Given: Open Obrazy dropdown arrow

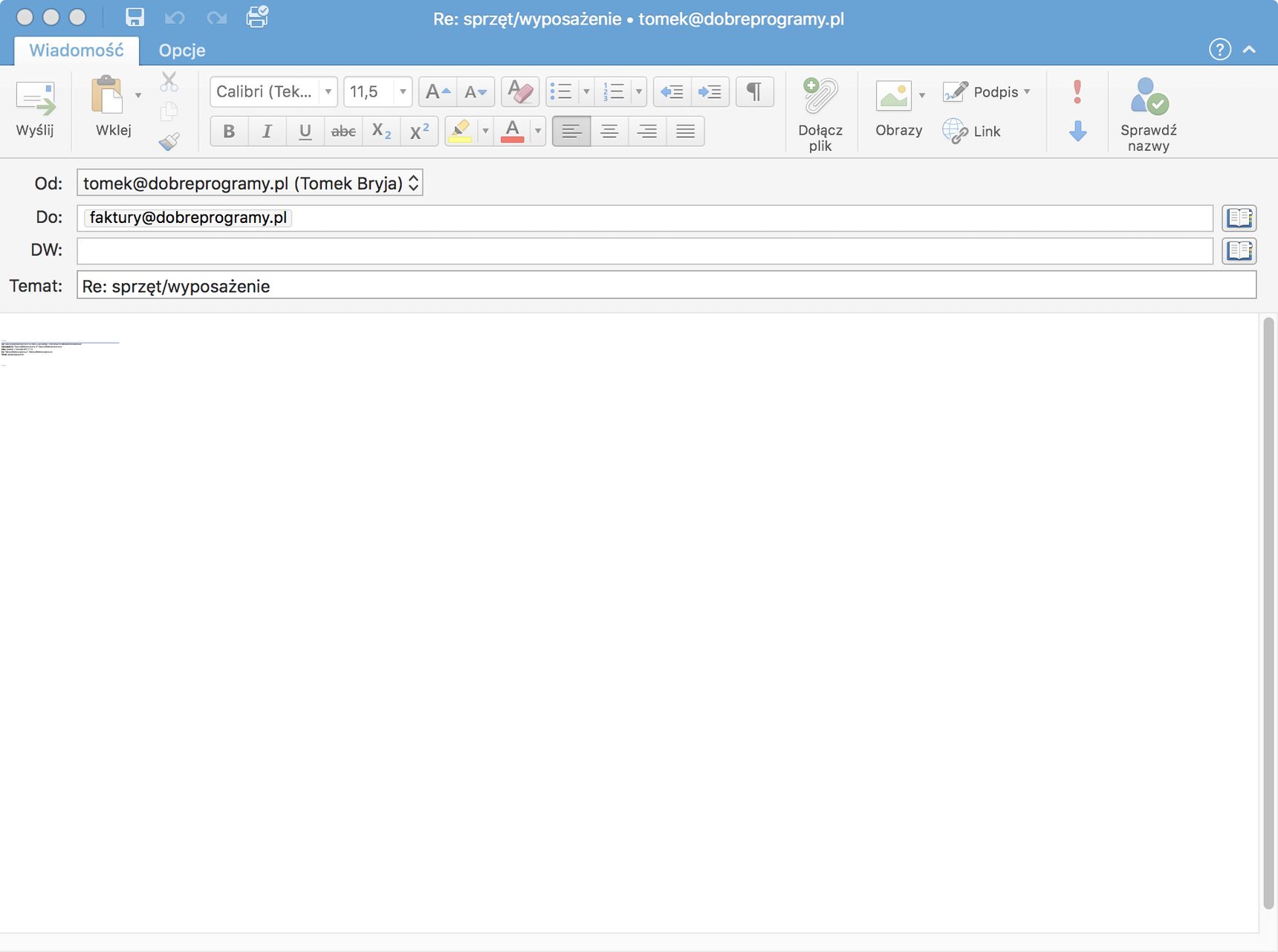Looking at the screenshot, I should pos(922,95).
